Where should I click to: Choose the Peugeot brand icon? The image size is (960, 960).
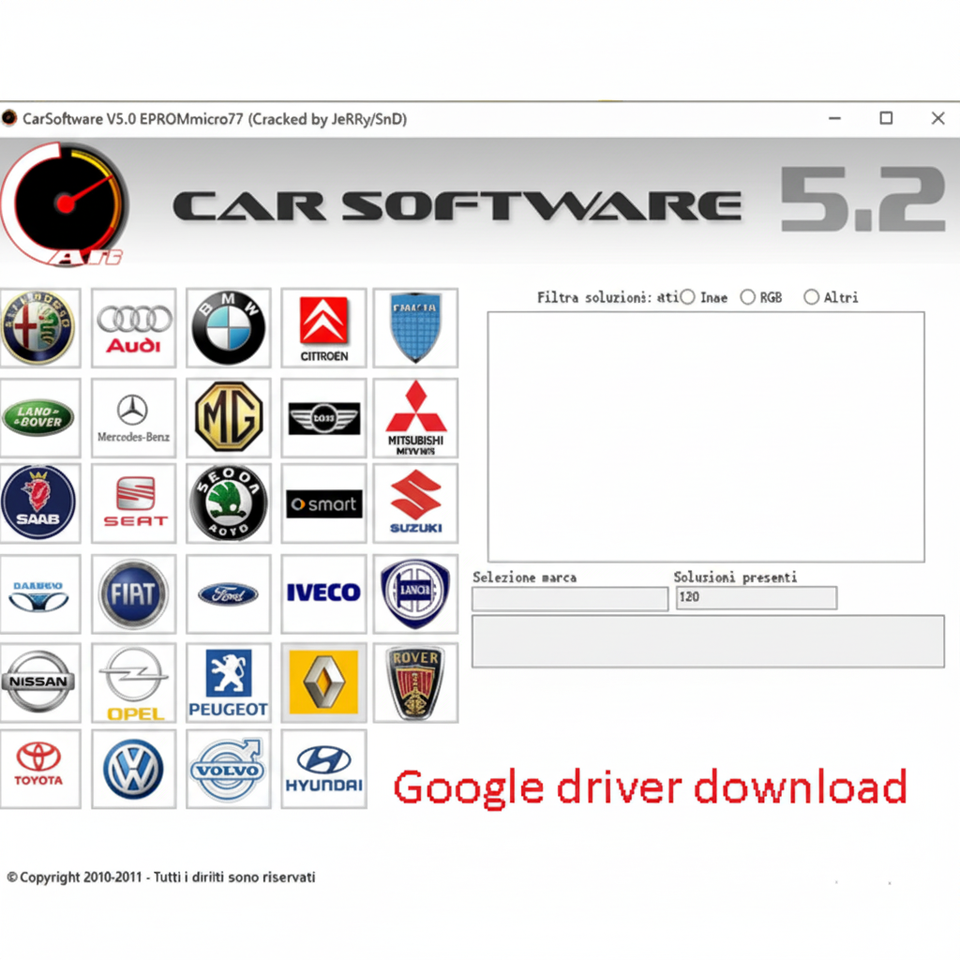point(229,682)
